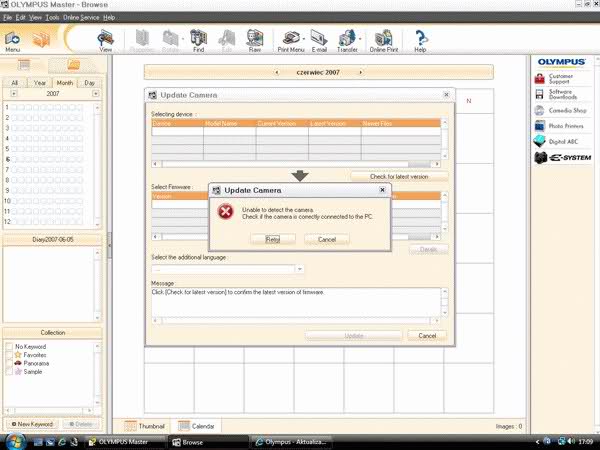Switch to the Thumbnail view tab
Image resolution: width=600 pixels, height=450 pixels.
(144, 426)
